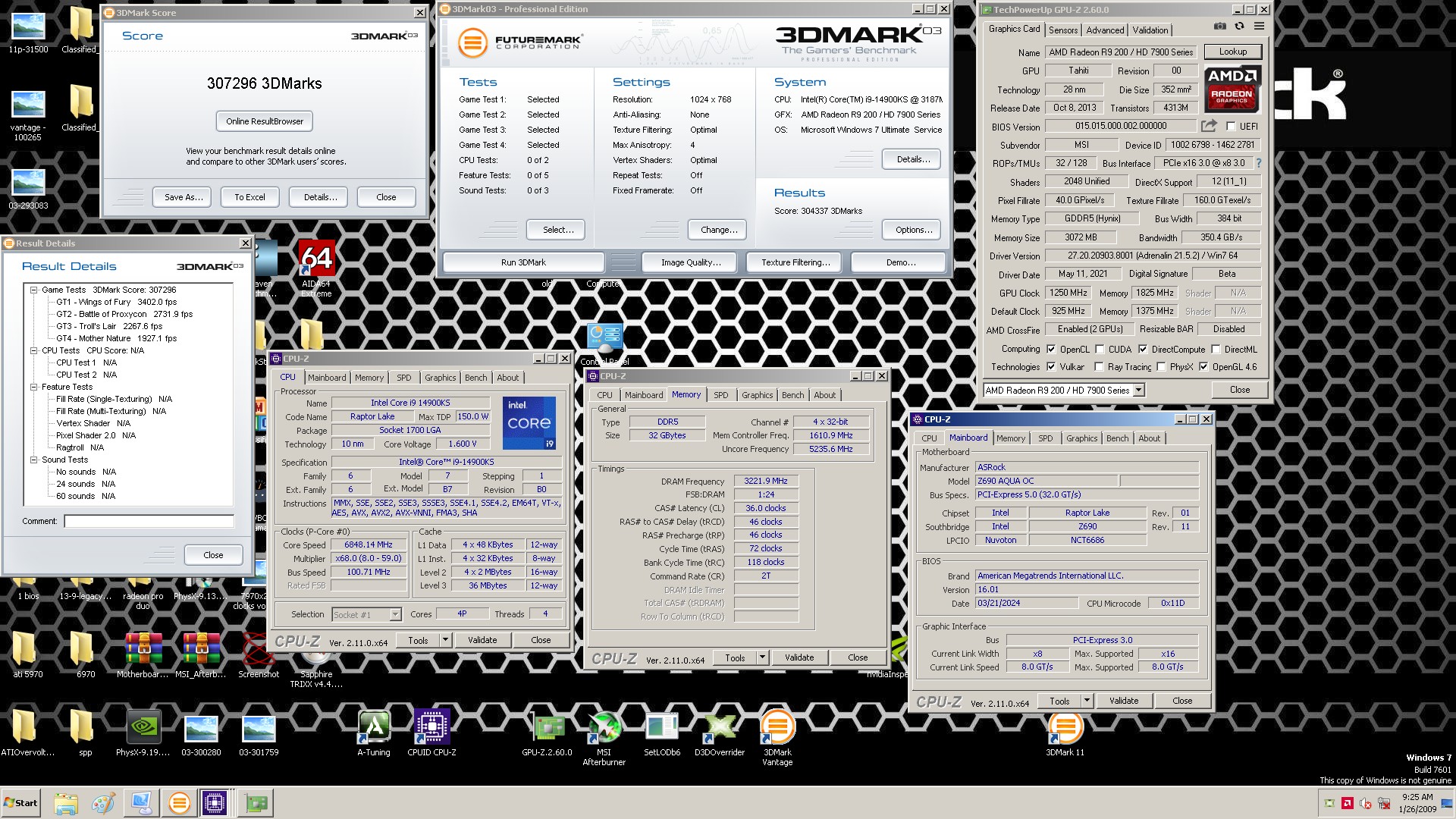Click the CPU-Z taskbar icon

(x=215, y=802)
